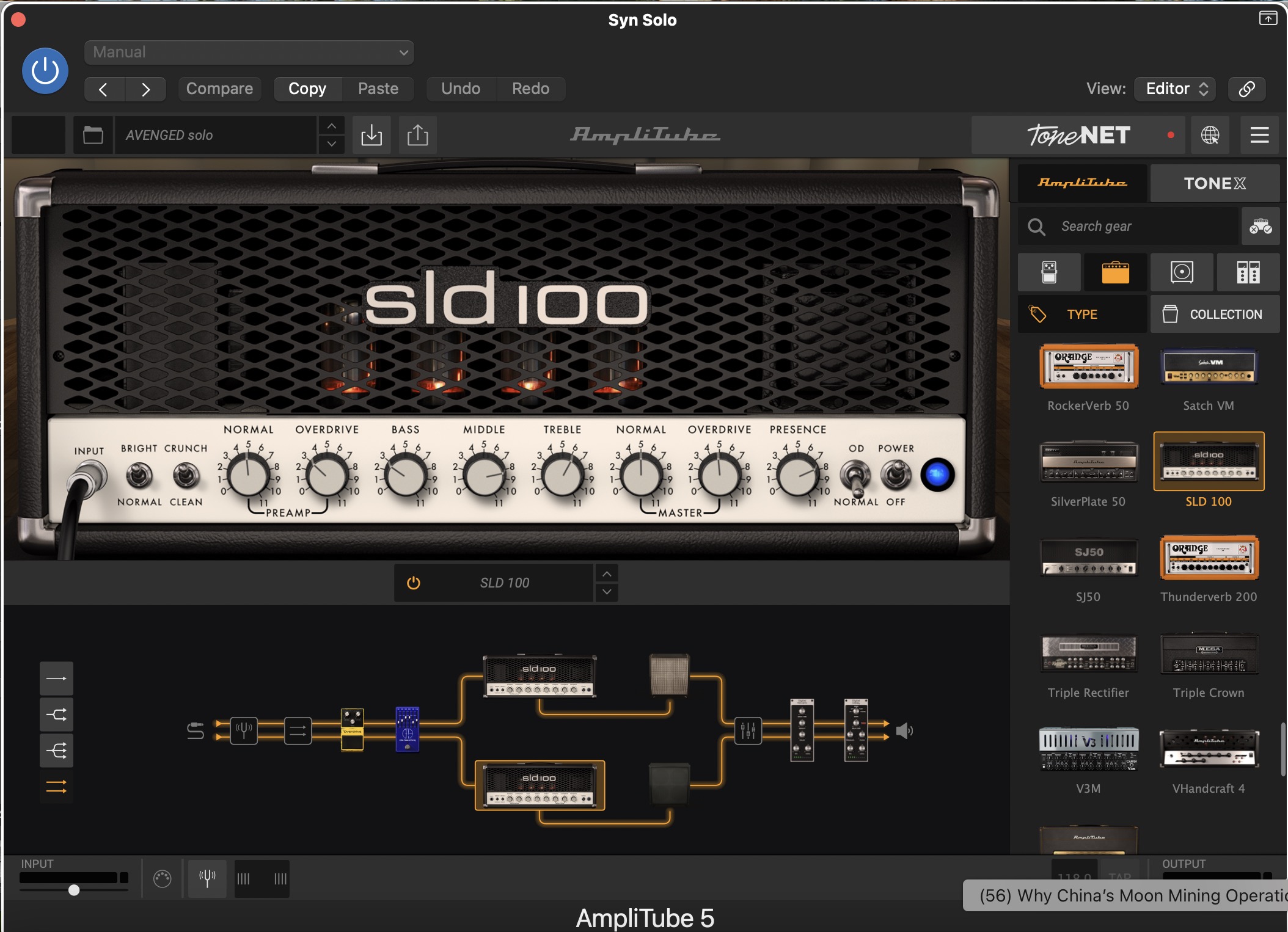Select the blue pedal in chain
This screenshot has width=1288, height=932.
pos(407,729)
